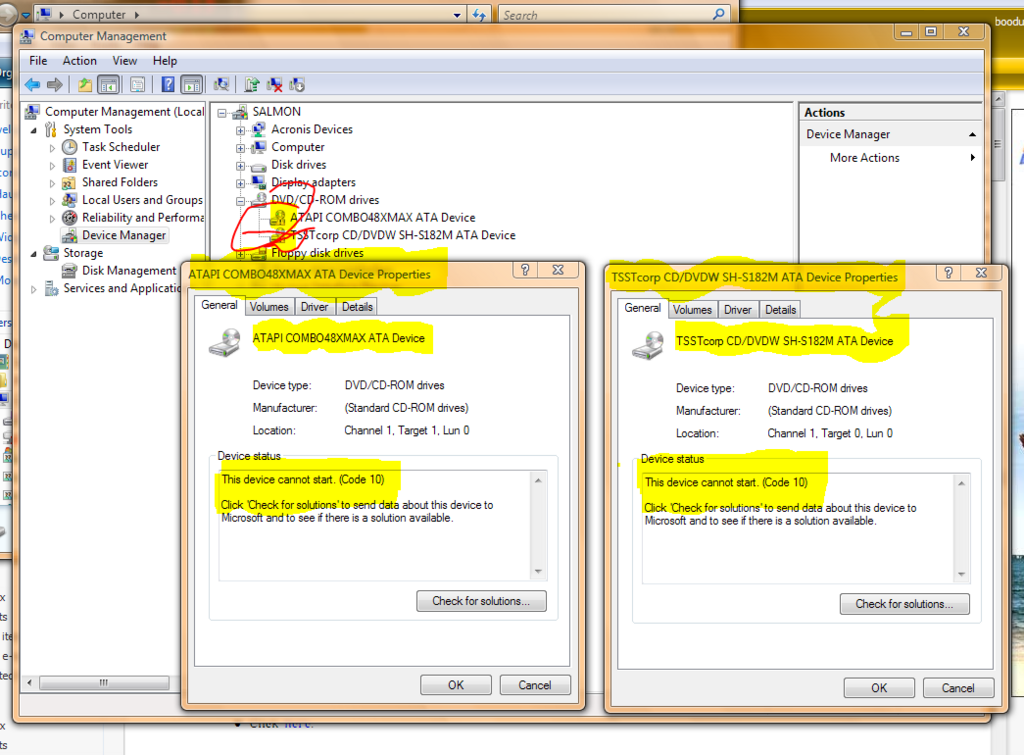Select Disk Management under Storage
Viewport: 1024px width, 755px height.
(128, 271)
